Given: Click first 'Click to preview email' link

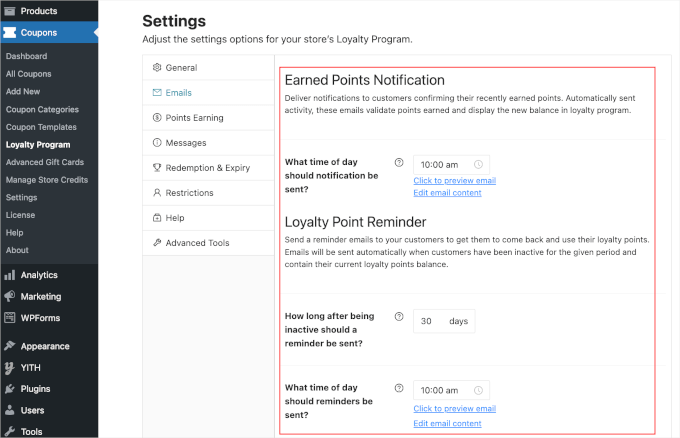Looking at the screenshot, I should pyautogui.click(x=454, y=181).
